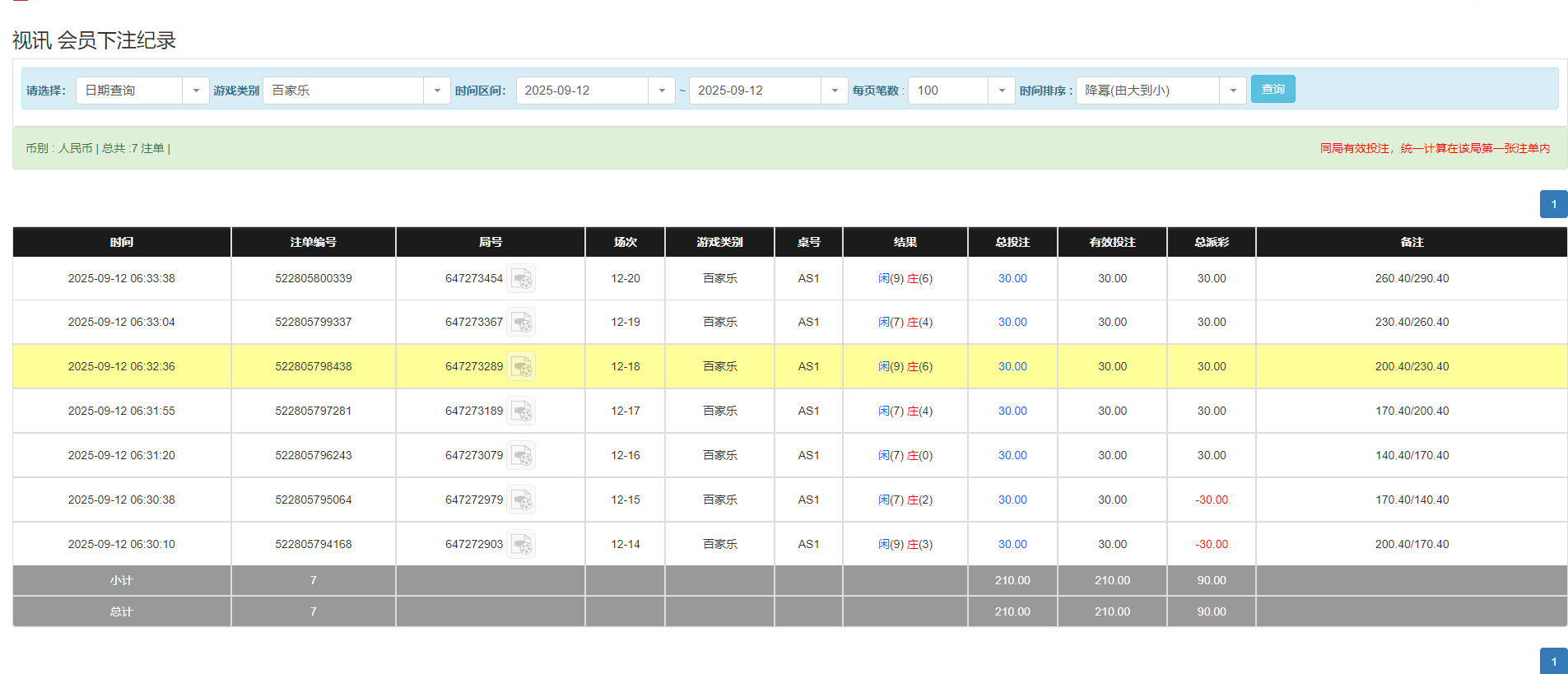Viewport: 1568px width, 674px height.
Task: Expand the per-page count 100 dropdown
Action: tap(1001, 91)
